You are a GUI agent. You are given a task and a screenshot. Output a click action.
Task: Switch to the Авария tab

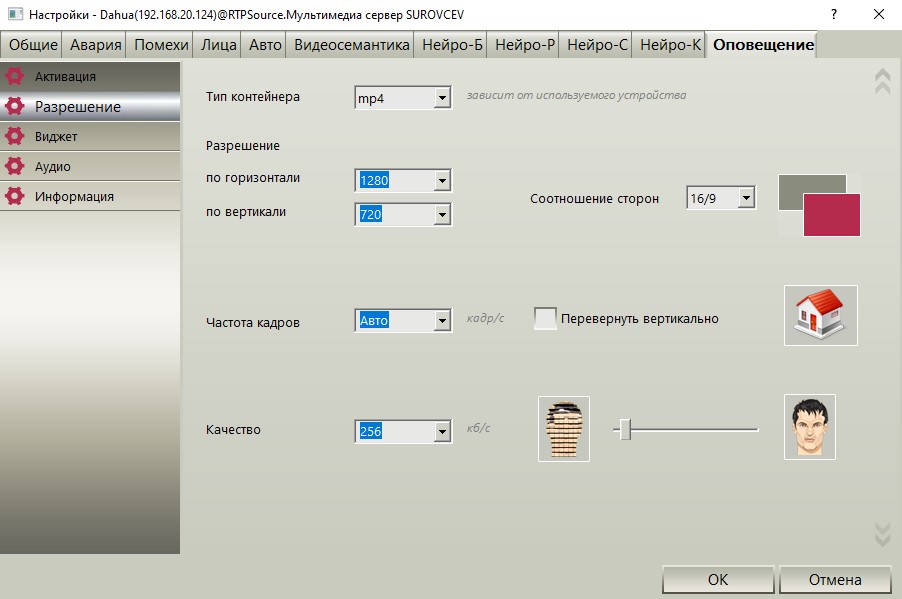(95, 45)
